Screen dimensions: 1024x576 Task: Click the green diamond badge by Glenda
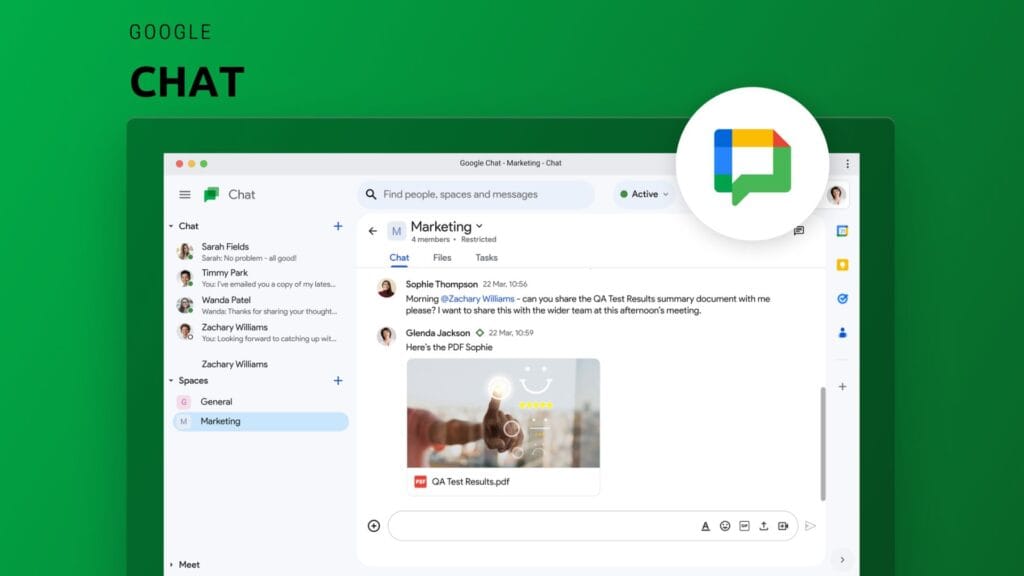tap(480, 332)
